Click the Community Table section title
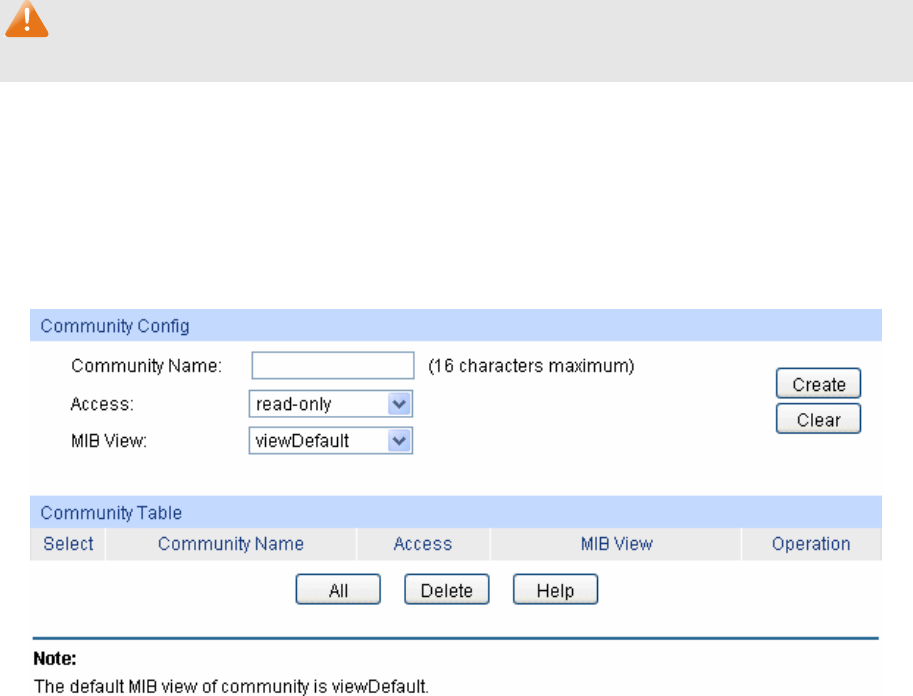This screenshot has height=696, width=913. 111,513
